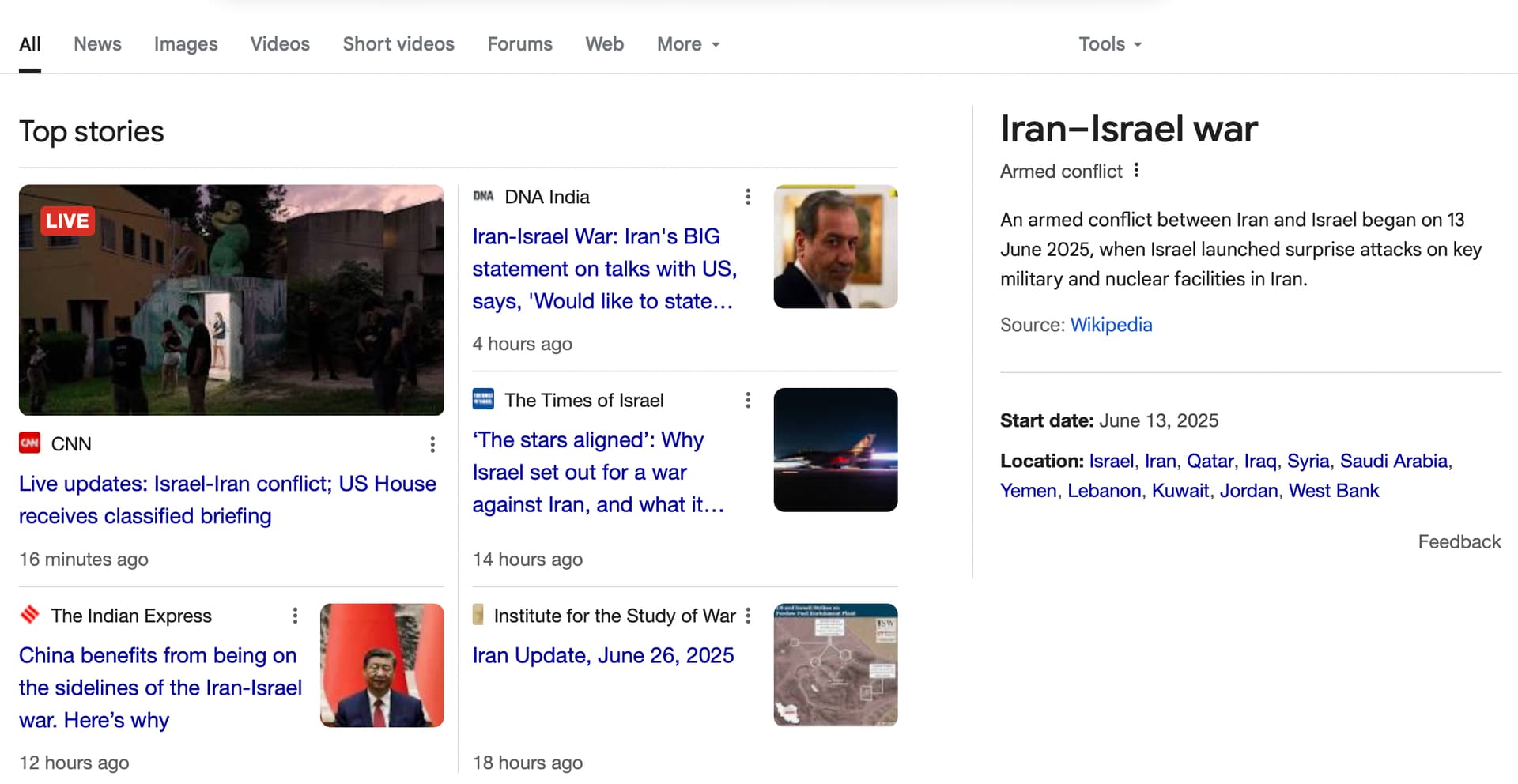1518x784 pixels.
Task: Click the Syria location link
Action: click(1308, 461)
